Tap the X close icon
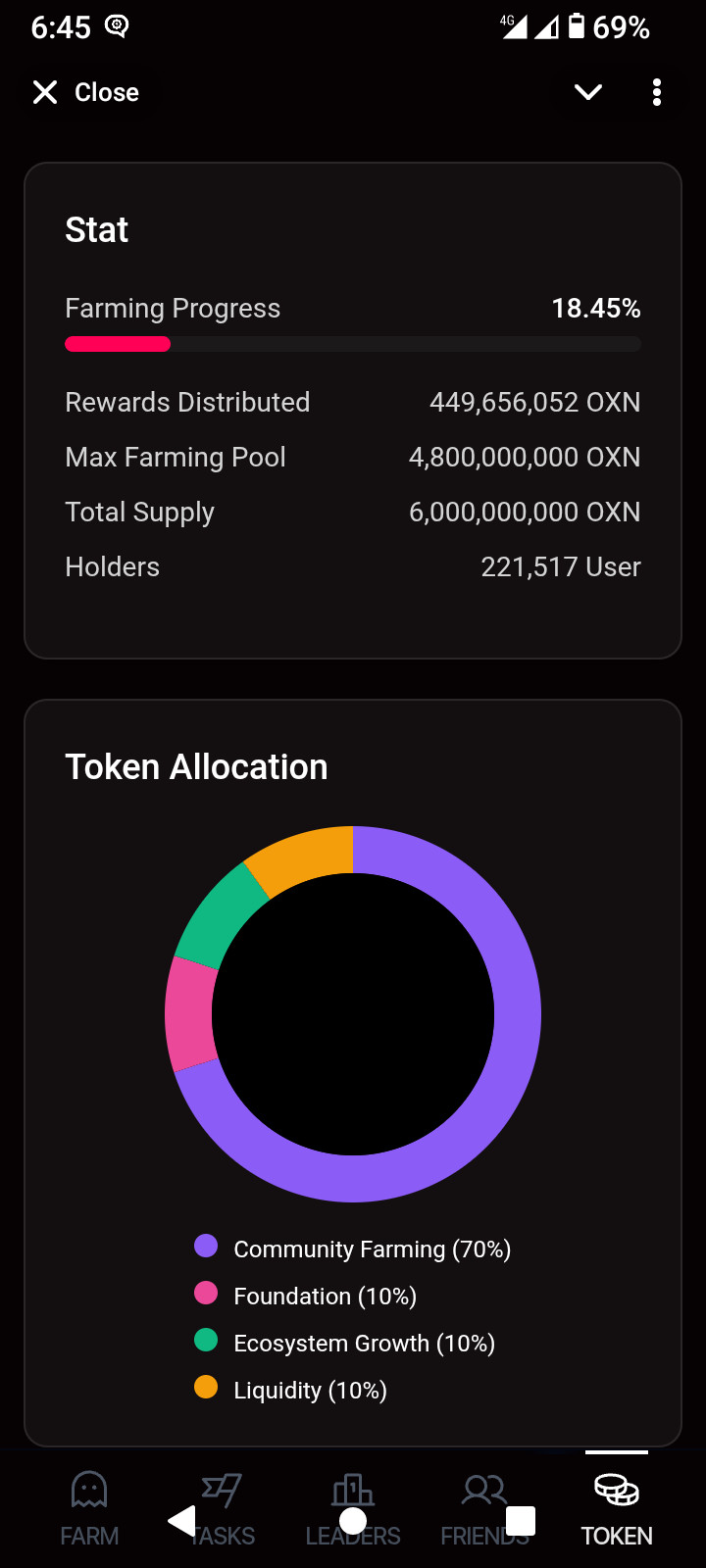The height and width of the screenshot is (1568, 706). 45,92
